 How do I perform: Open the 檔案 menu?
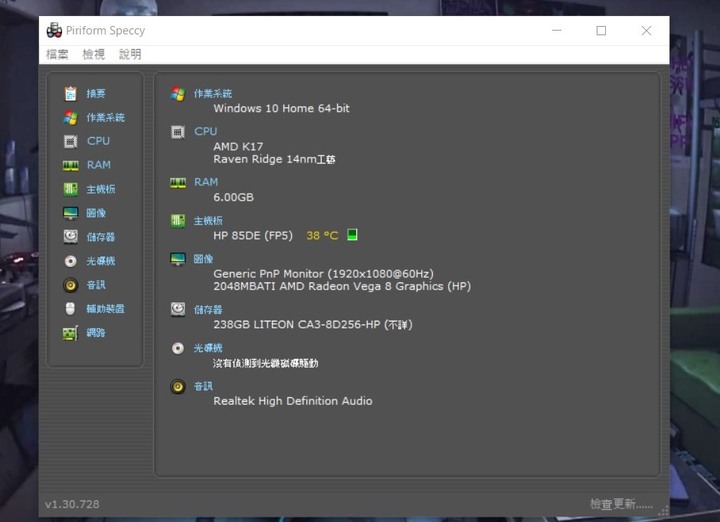[57, 54]
